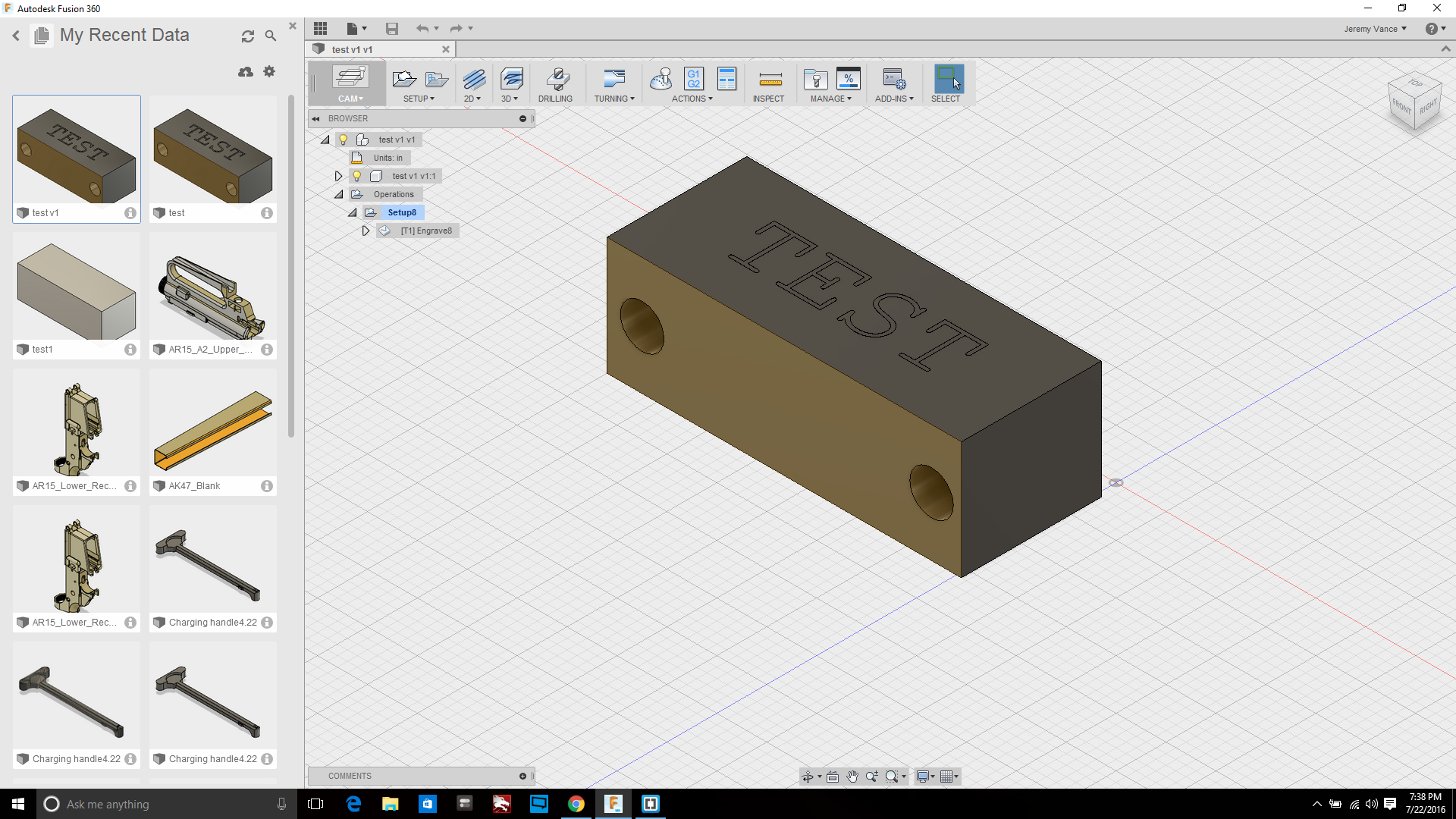Toggle the light bulb on test v1 v1:1

tap(356, 175)
